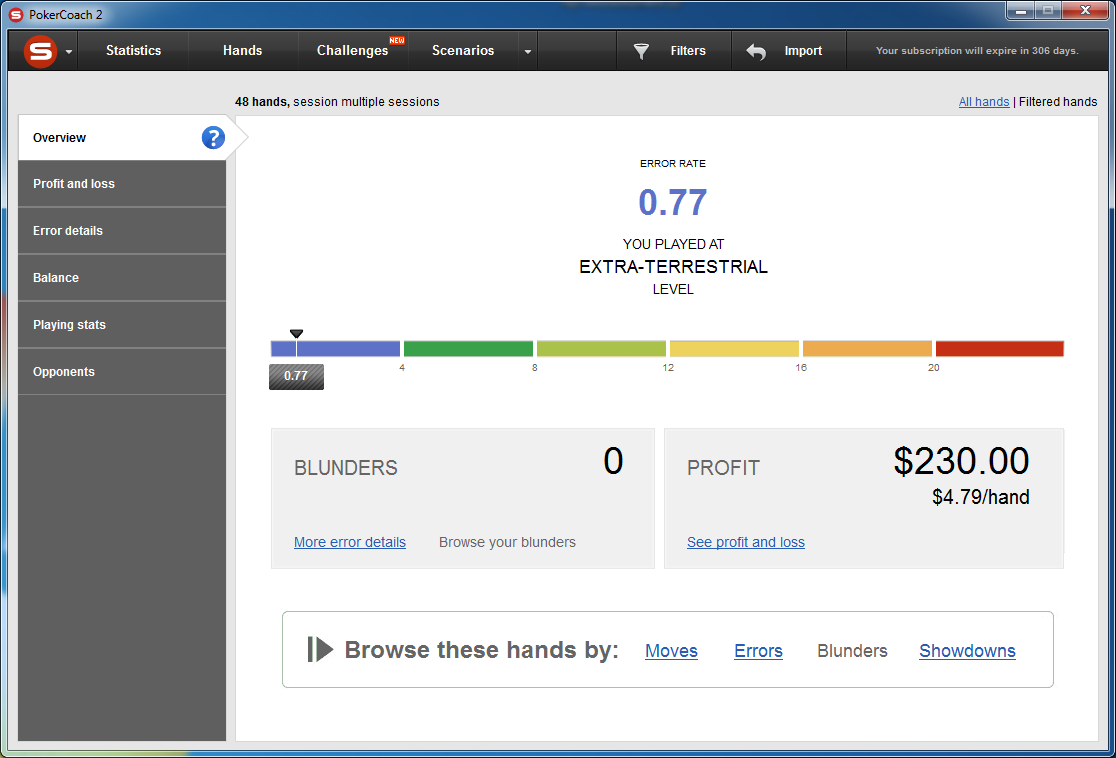Click the blue question mark help icon
This screenshot has height=758, width=1116.
[213, 137]
